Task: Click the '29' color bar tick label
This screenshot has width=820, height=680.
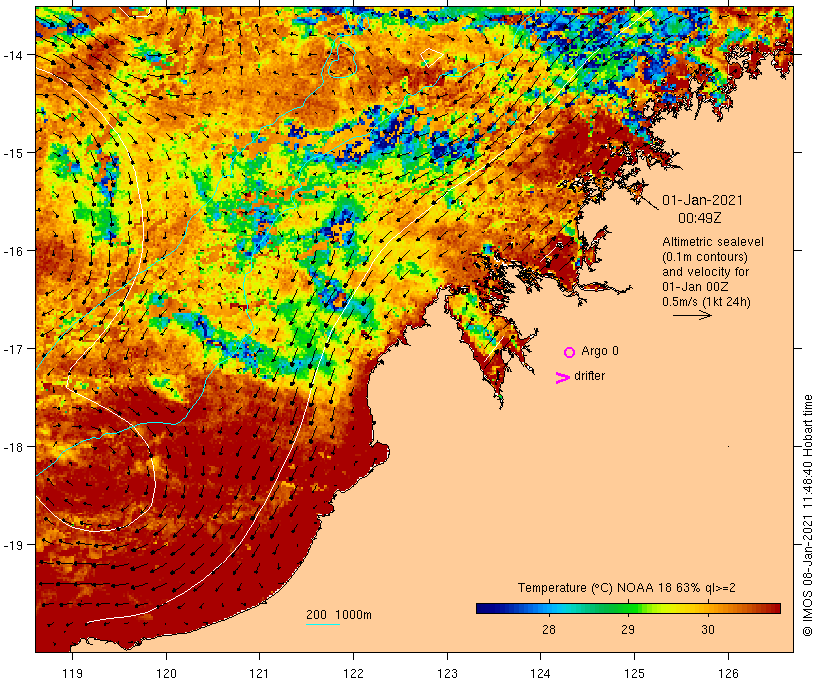Action: point(628,629)
